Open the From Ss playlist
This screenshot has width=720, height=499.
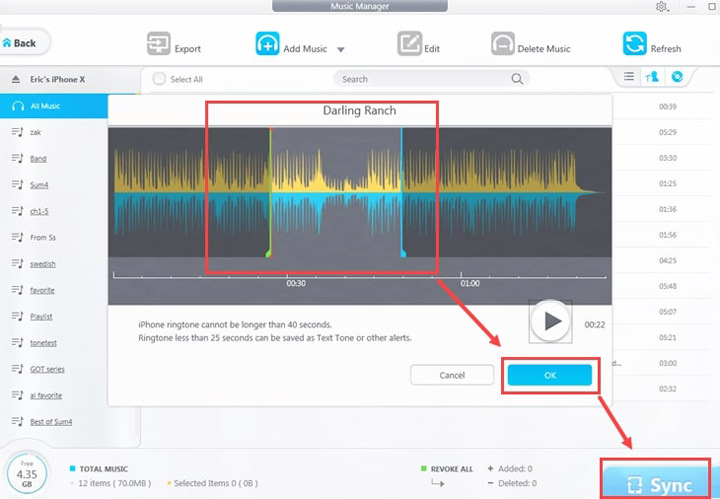pos(43,237)
